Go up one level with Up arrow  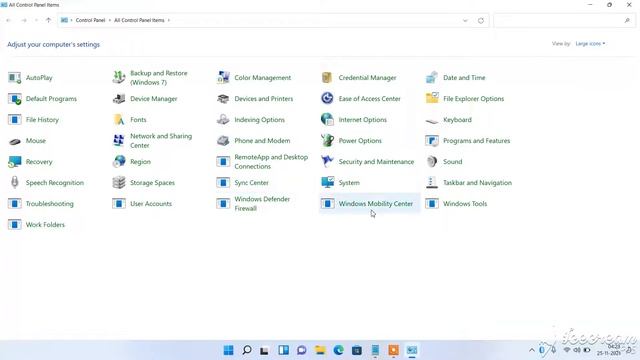tap(49, 20)
